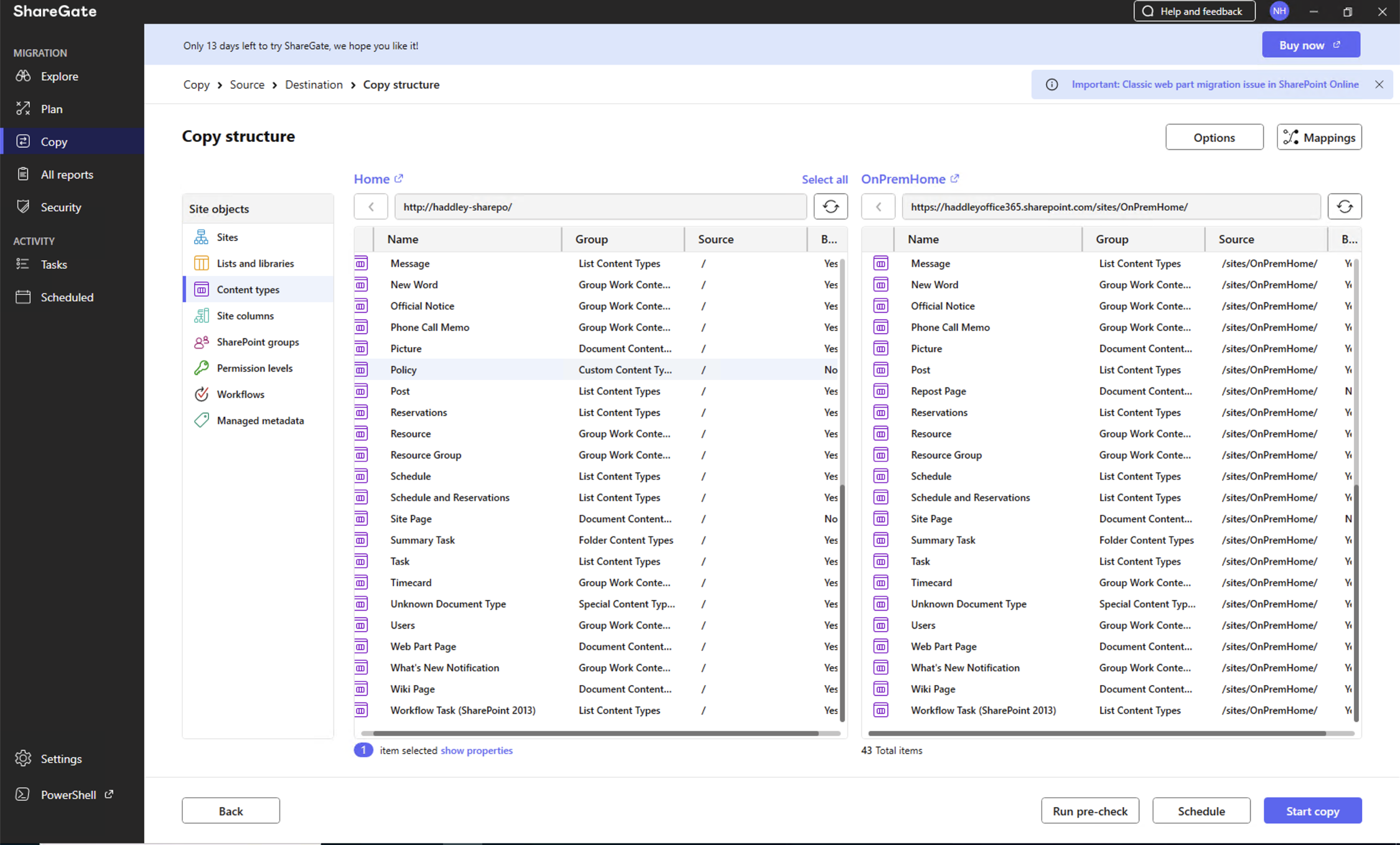1400x845 pixels.
Task: Click the Schedule button
Action: coord(1201,811)
